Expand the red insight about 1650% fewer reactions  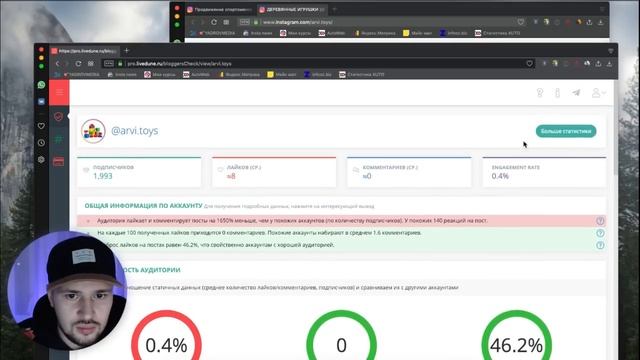342,221
